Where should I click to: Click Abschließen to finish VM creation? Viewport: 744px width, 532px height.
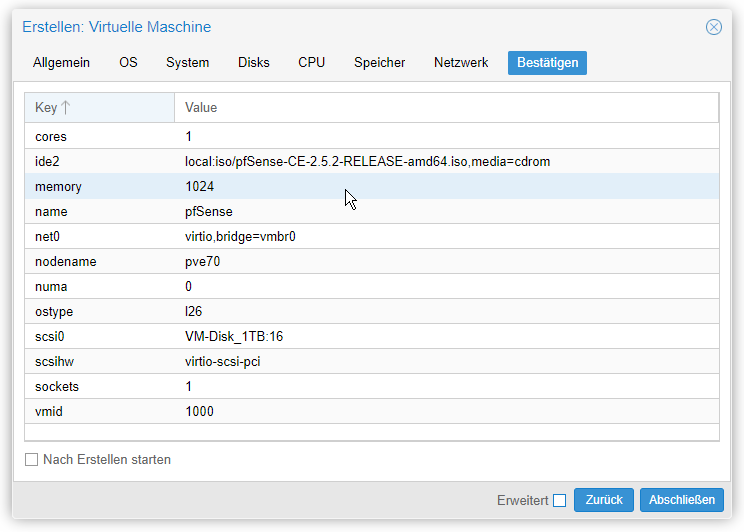682,500
